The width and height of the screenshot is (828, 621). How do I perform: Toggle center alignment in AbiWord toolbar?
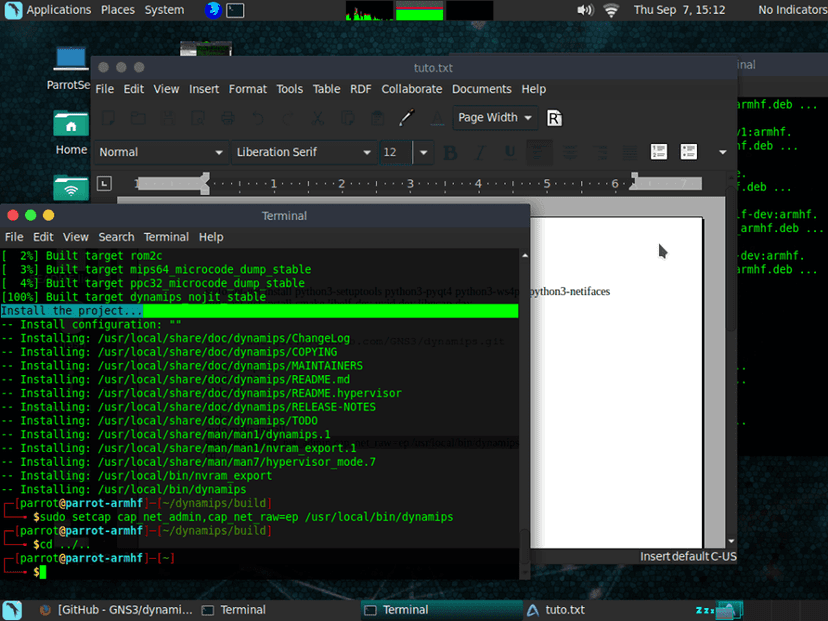tap(569, 153)
